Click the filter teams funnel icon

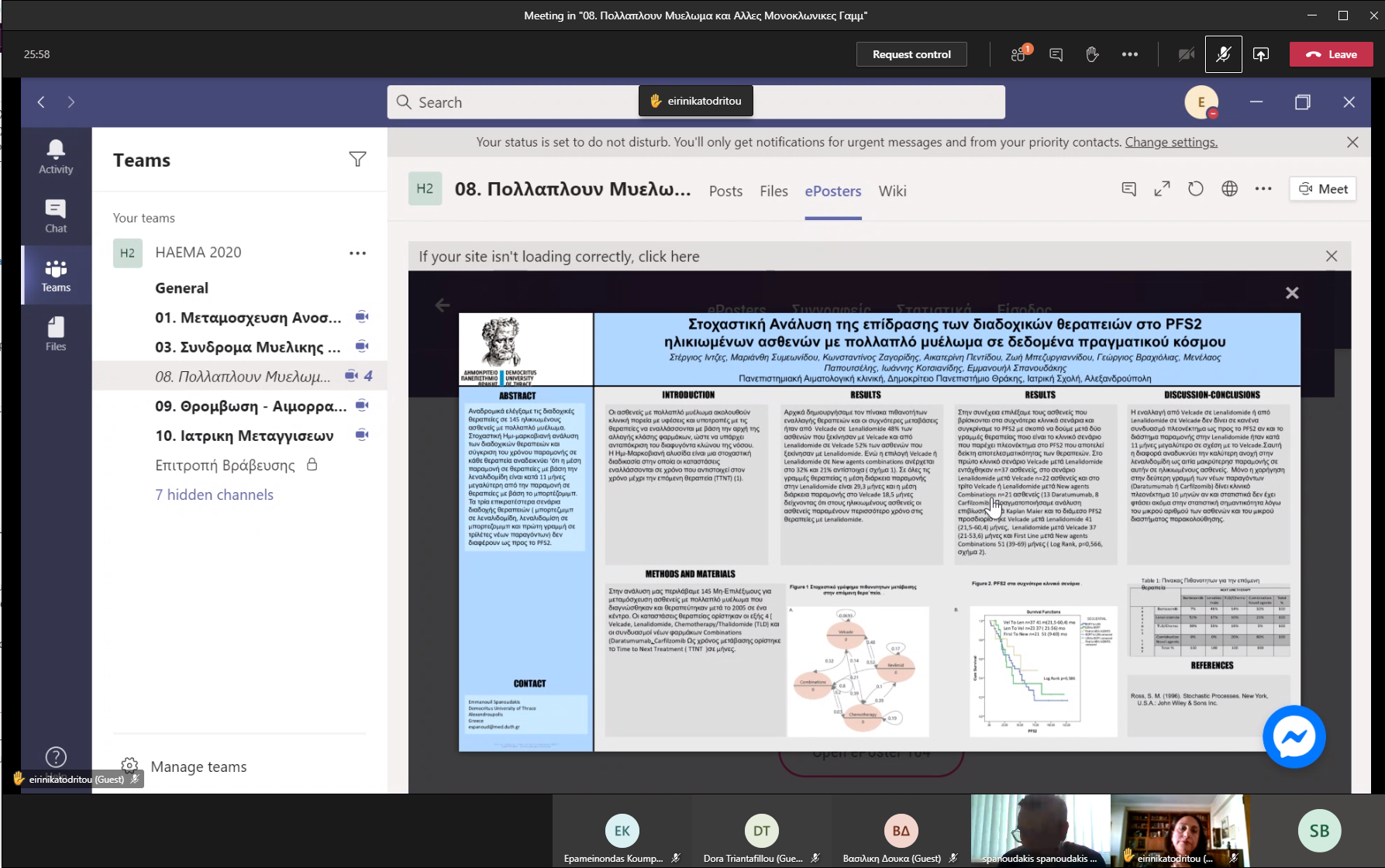(357, 160)
